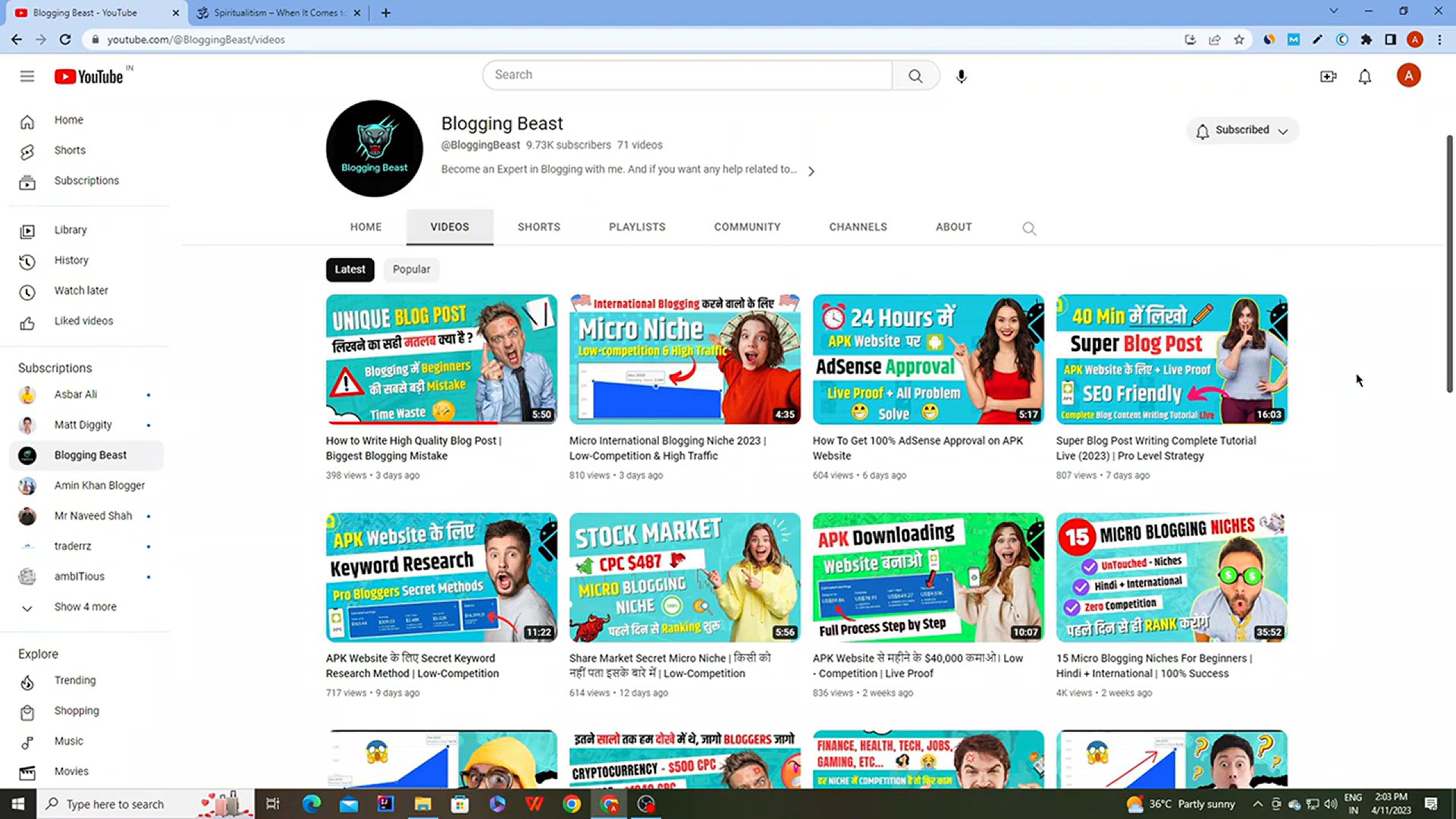The image size is (1456, 819).
Task: Open the Create video icon
Action: tap(1328, 76)
